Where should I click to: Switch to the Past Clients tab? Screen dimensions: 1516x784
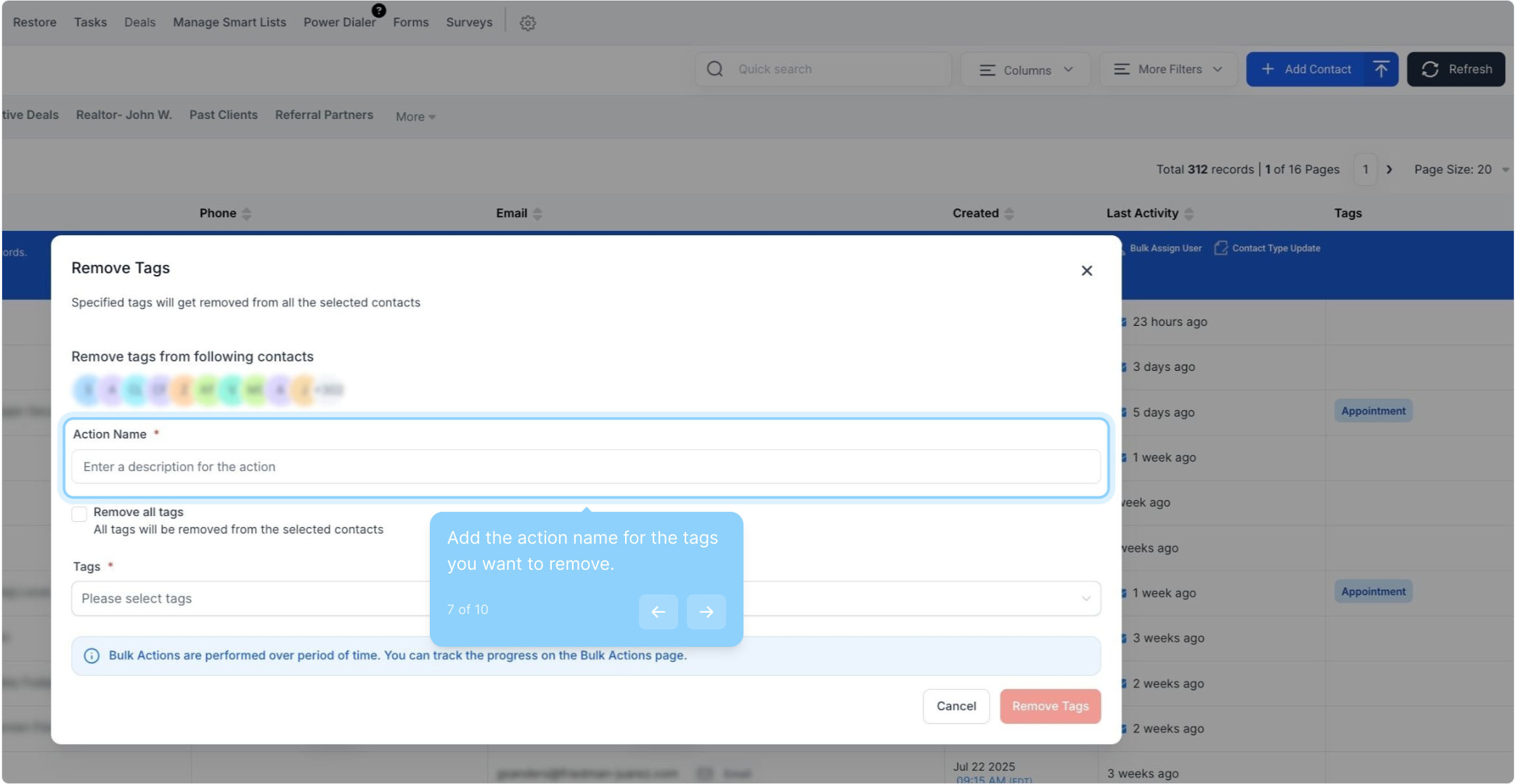[x=224, y=115]
